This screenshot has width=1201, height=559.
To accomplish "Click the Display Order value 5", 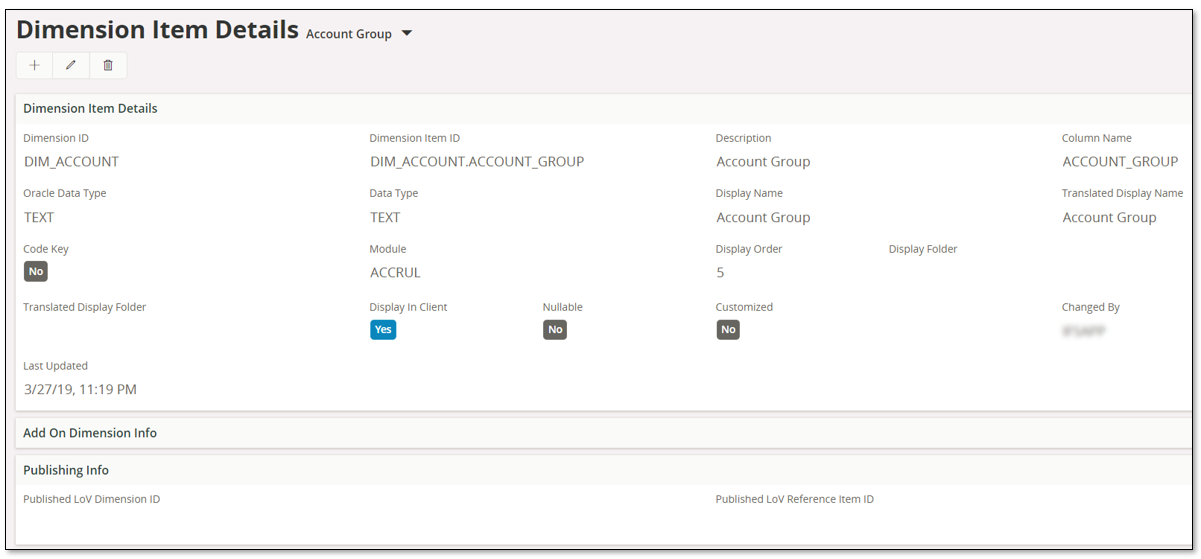I will [720, 272].
